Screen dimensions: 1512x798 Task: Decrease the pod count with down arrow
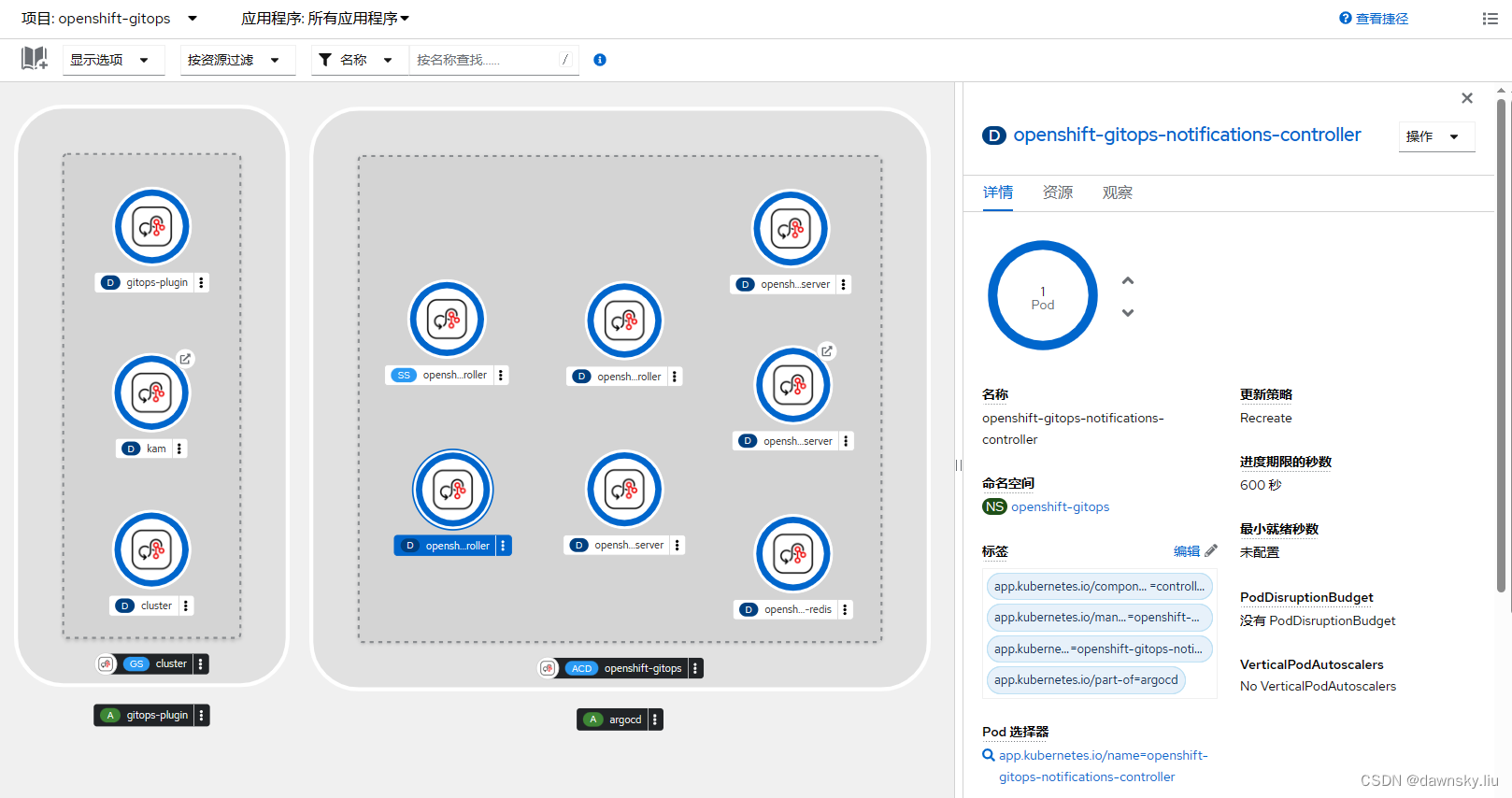click(x=1128, y=313)
